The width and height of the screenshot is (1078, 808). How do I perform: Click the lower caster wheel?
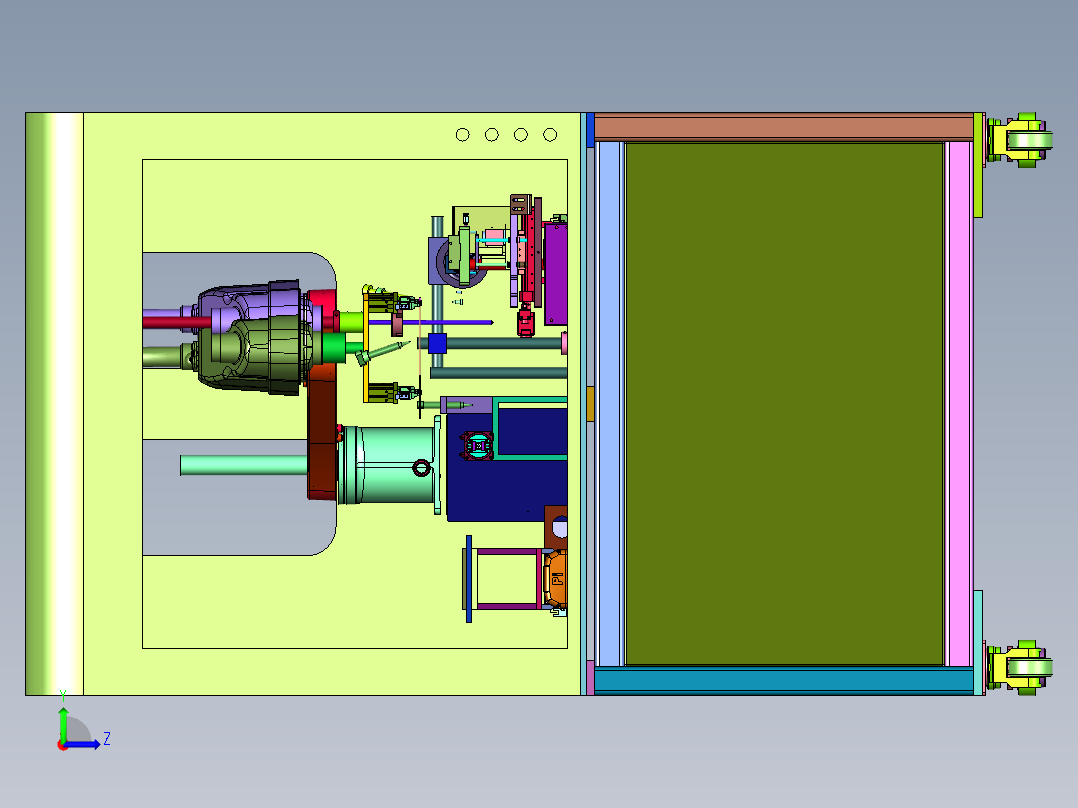click(1029, 668)
